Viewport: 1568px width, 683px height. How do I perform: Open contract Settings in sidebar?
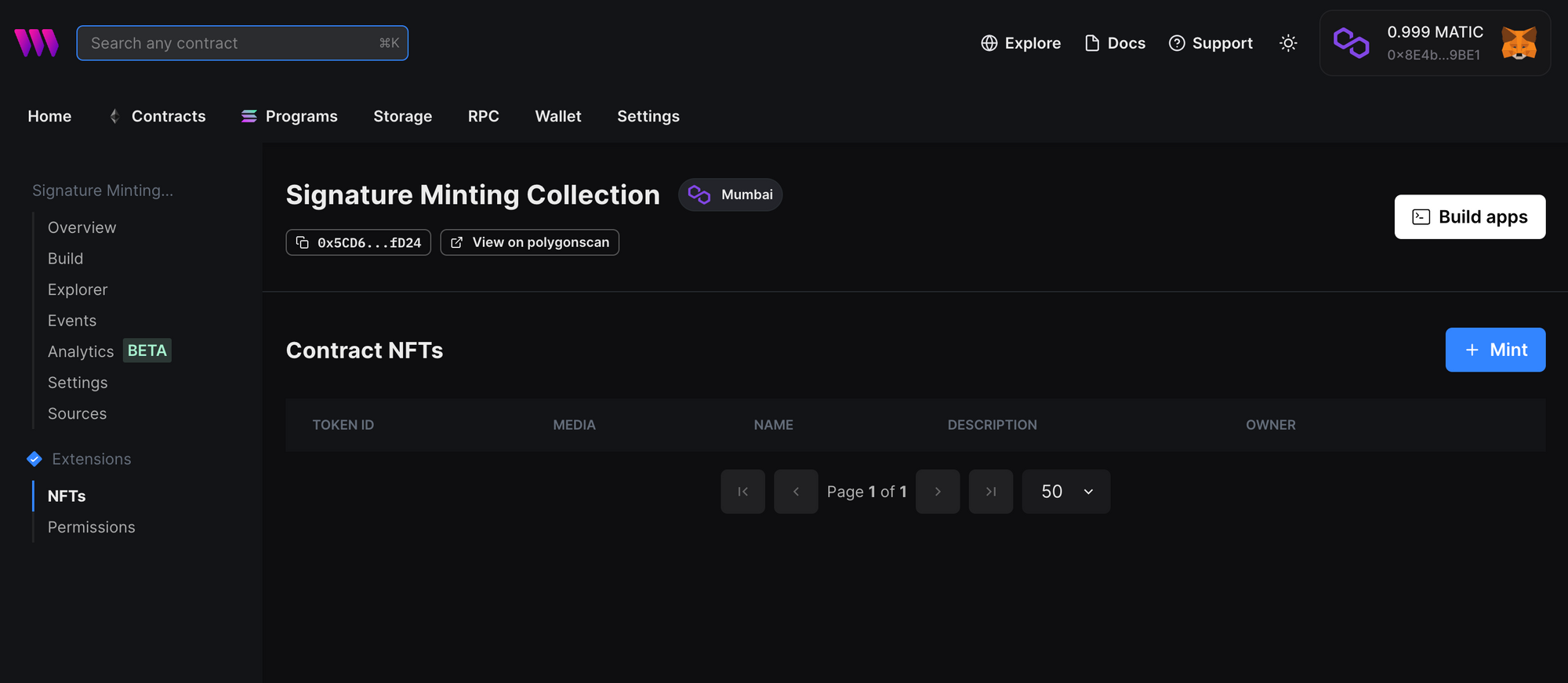click(x=78, y=383)
